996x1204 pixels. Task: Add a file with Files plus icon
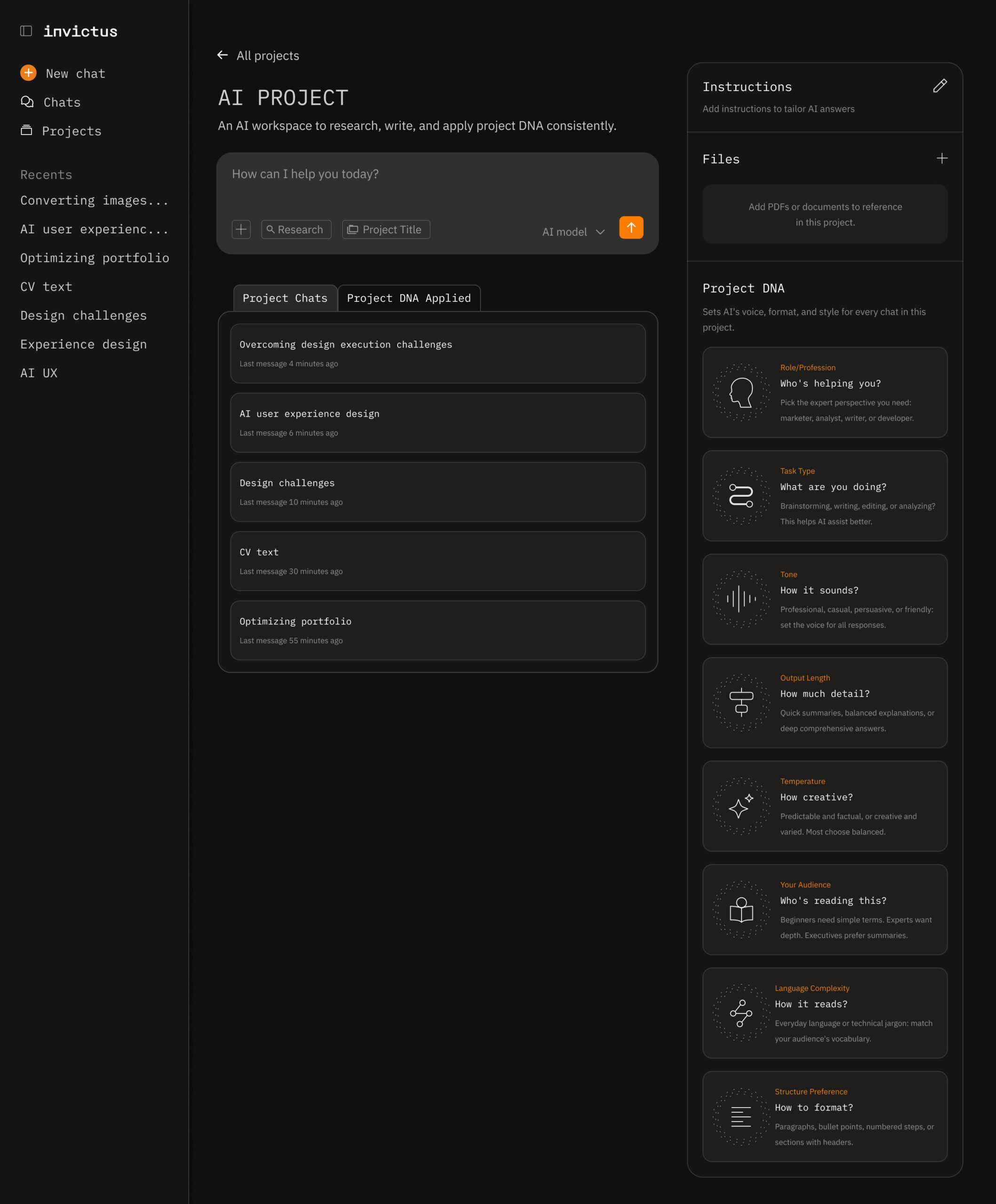941,158
